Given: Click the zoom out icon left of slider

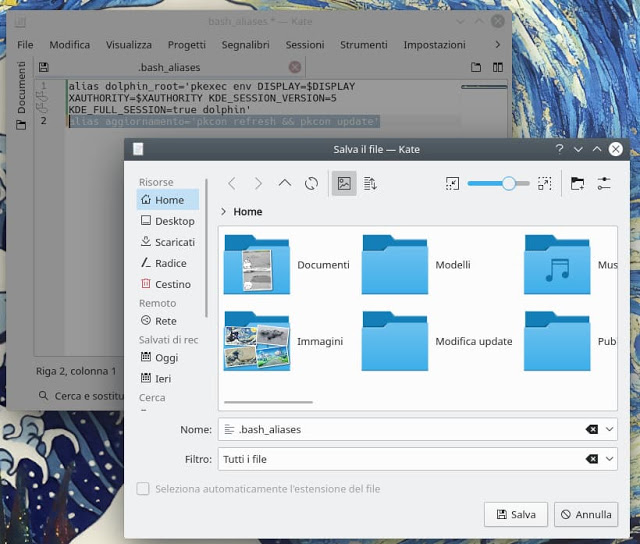Looking at the screenshot, I should [452, 184].
